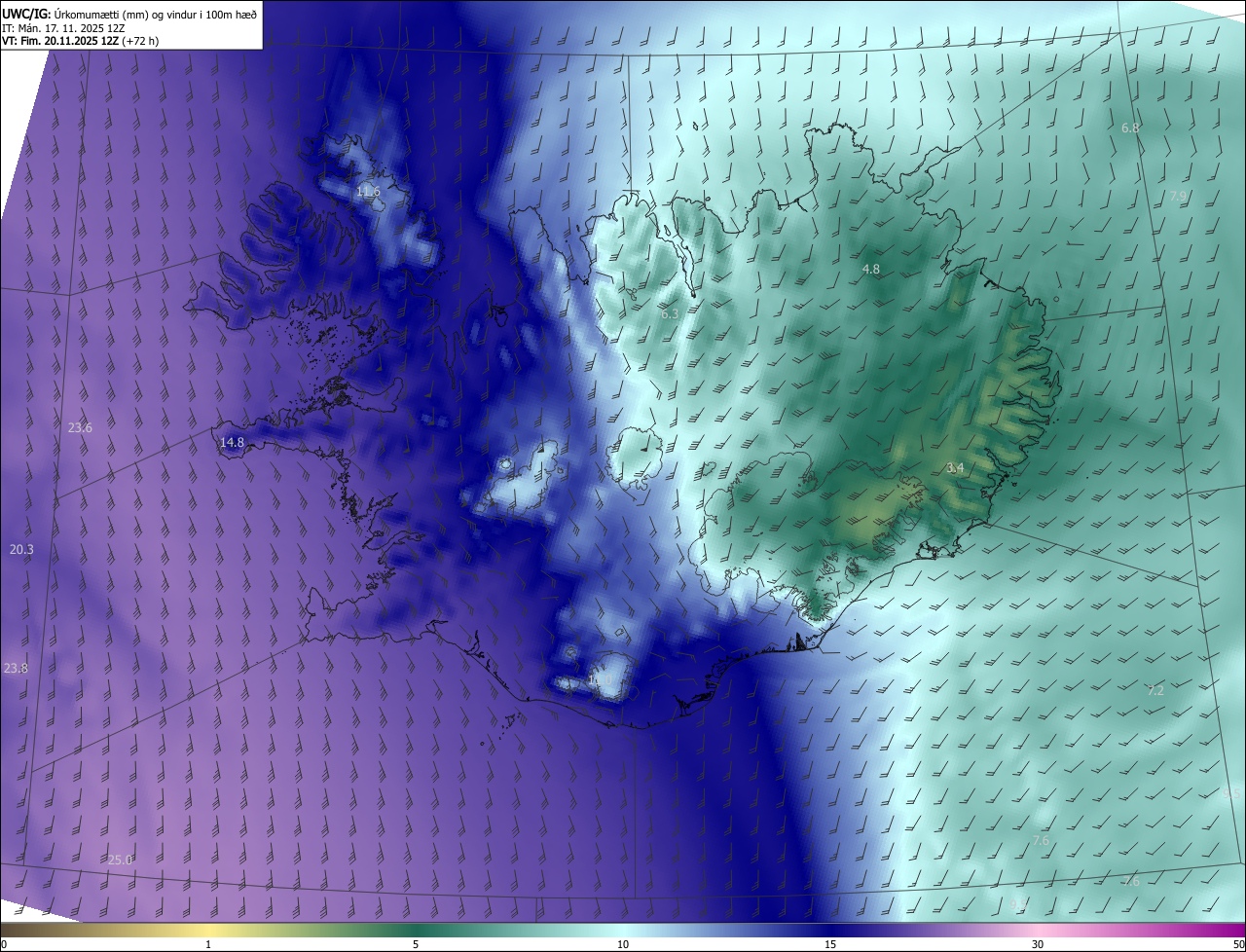Screen dimensions: 1246x952
Task: Click the 20.3 value label
Action: pos(21,550)
